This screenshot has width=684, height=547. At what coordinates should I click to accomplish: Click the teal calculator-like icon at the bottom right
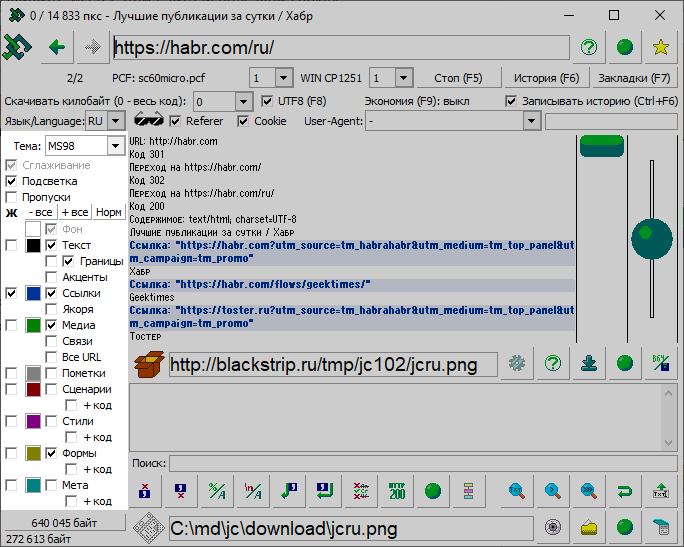tap(661, 527)
